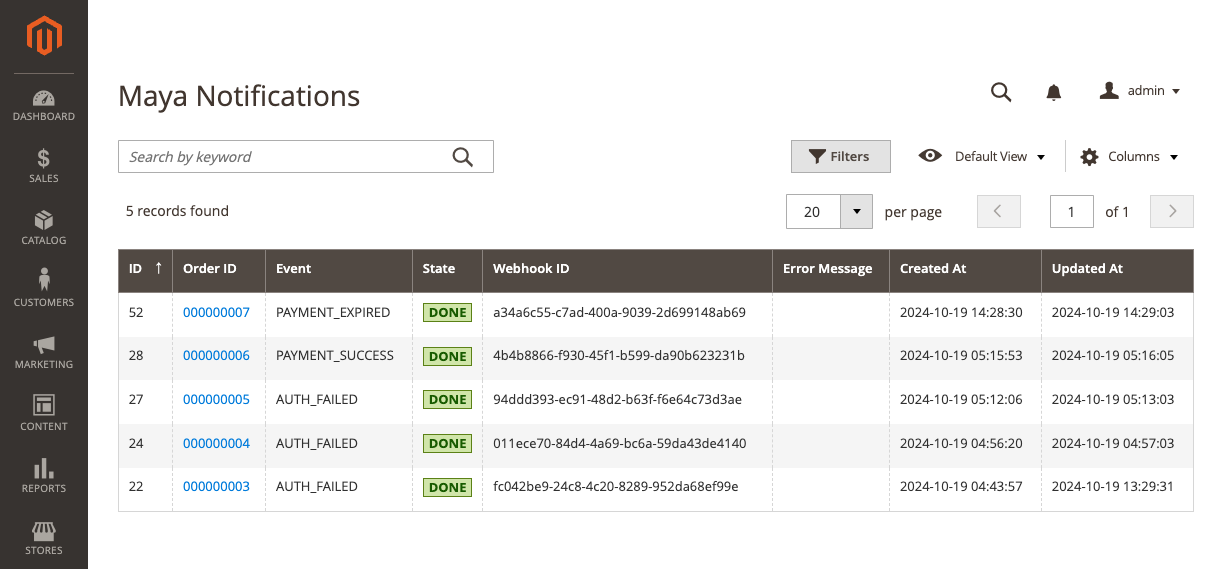Image resolution: width=1214 pixels, height=569 pixels.
Task: Open order 000000004 link
Action: tap(216, 444)
